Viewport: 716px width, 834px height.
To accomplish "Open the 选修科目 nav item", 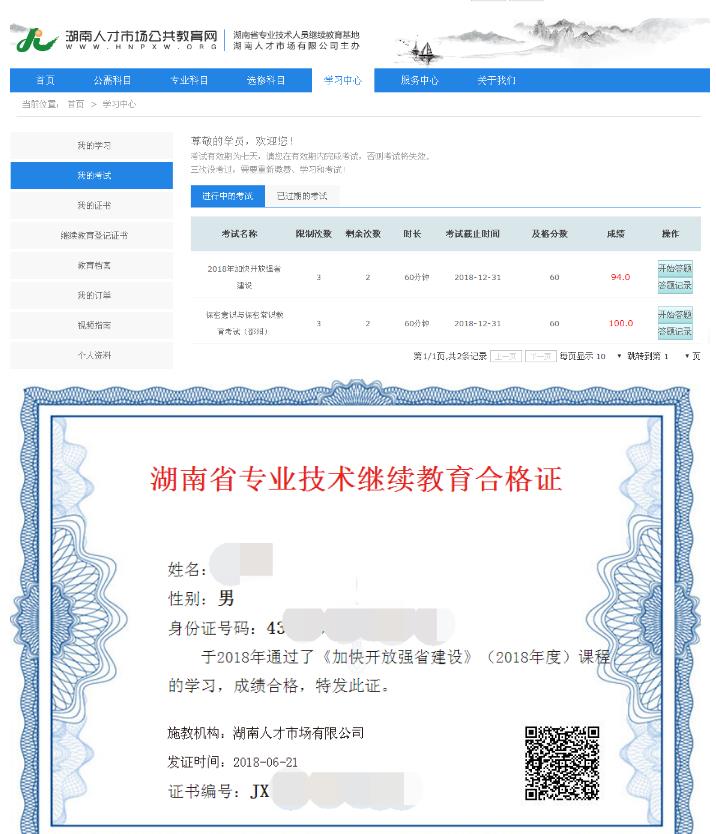I will pos(265,80).
